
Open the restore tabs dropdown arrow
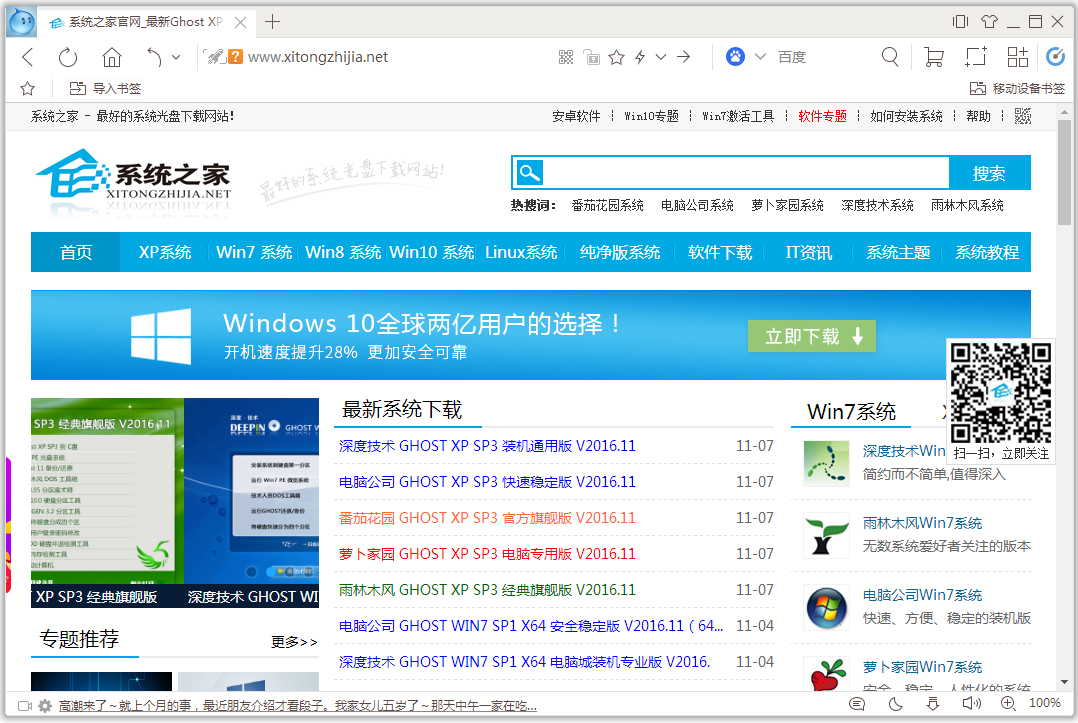point(175,57)
